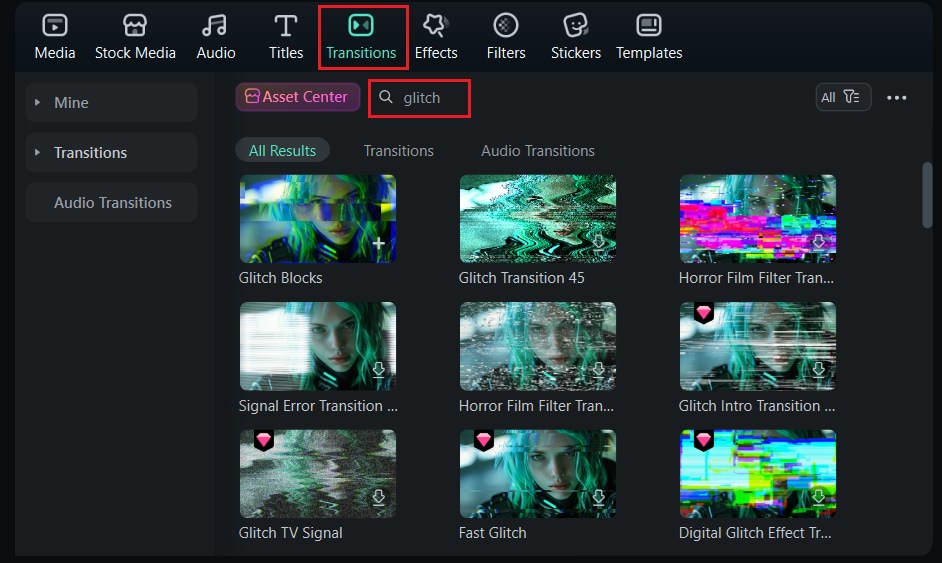The height and width of the screenshot is (563, 942).
Task: Open the Media tab icon
Action: pyautogui.click(x=55, y=25)
